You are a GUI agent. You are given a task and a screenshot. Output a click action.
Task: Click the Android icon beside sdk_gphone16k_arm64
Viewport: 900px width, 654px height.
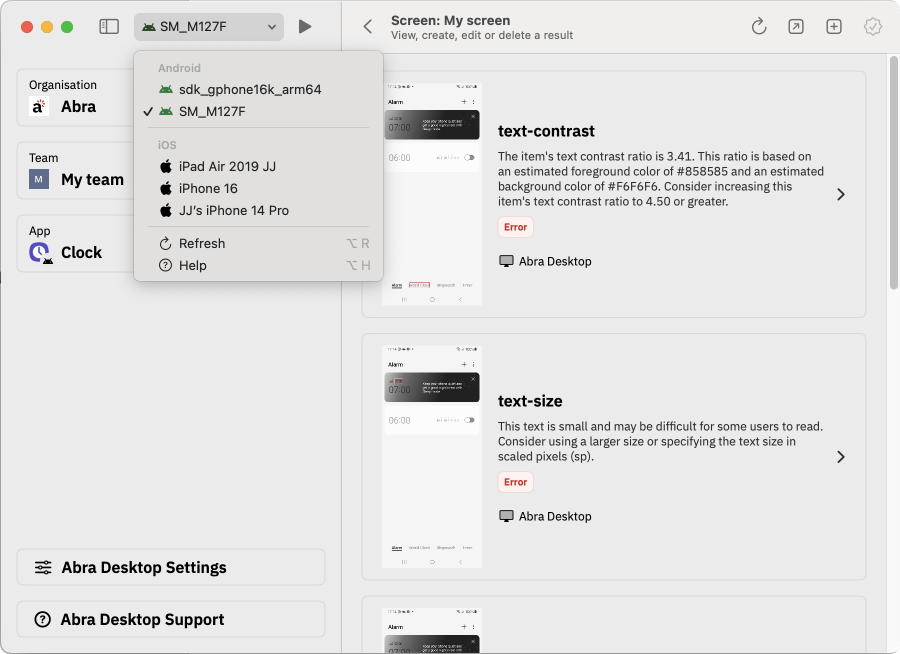pyautogui.click(x=166, y=90)
